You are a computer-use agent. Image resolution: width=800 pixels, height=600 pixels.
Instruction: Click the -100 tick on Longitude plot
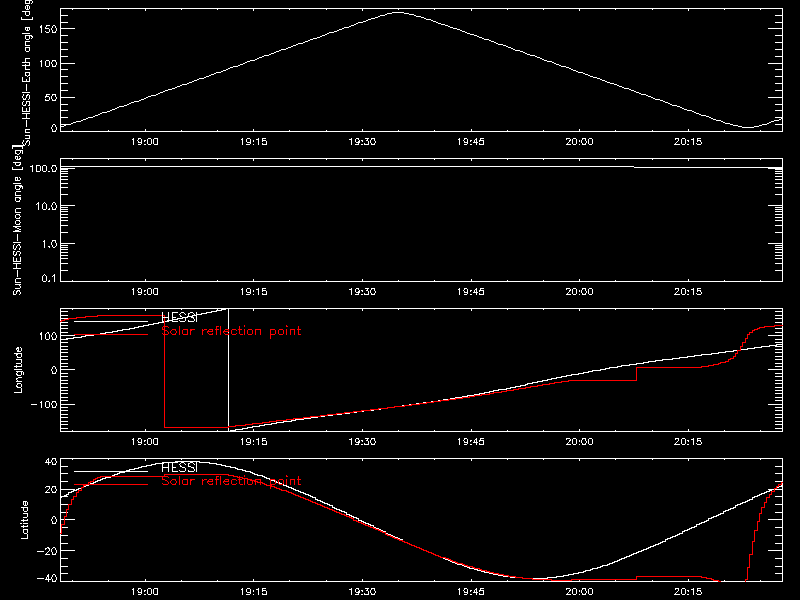click(x=44, y=405)
